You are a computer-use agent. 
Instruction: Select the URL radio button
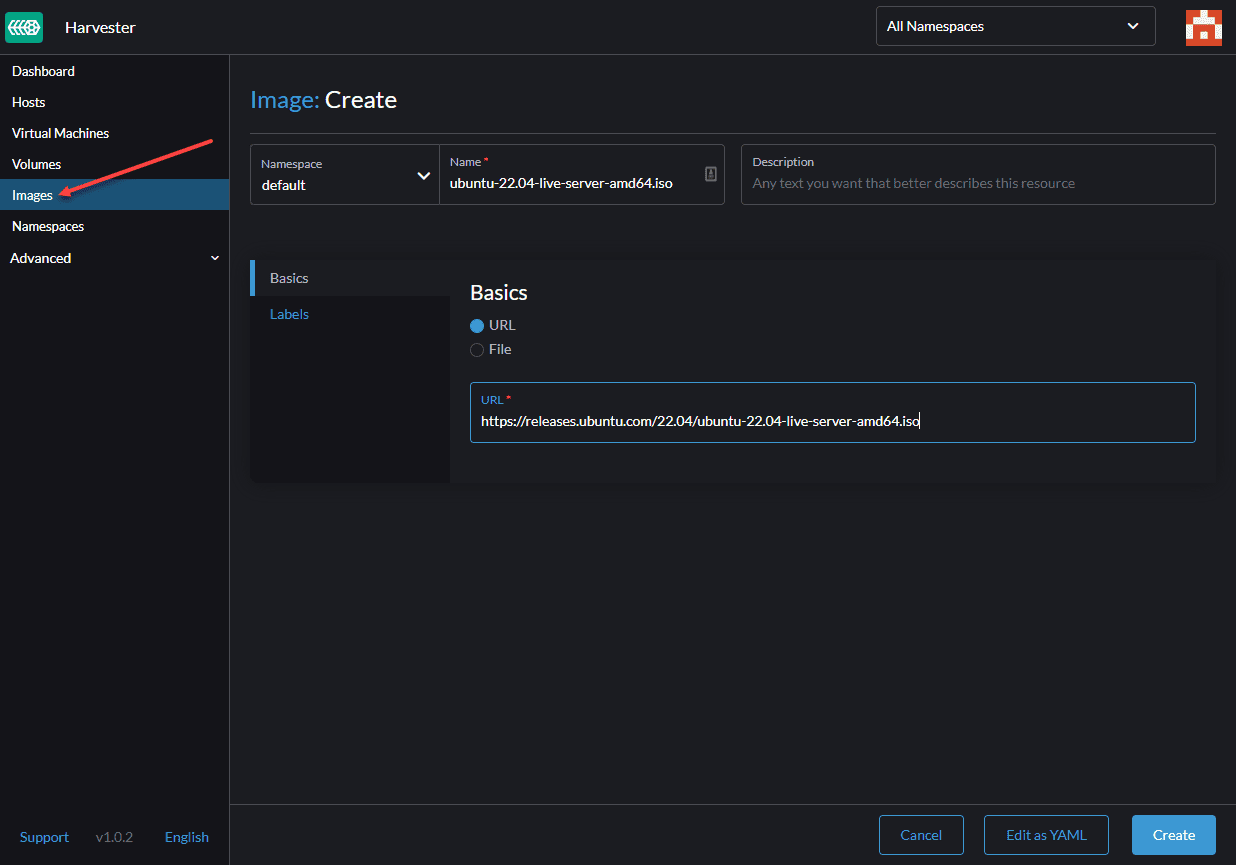pyautogui.click(x=477, y=326)
